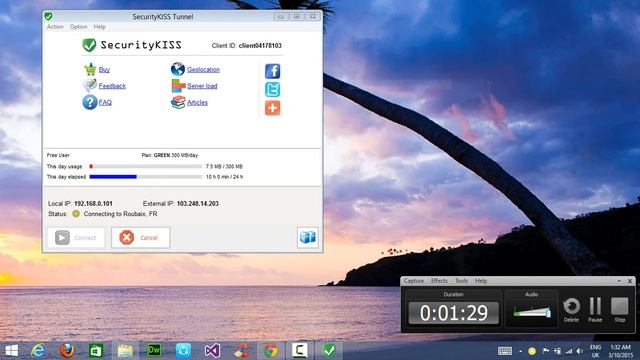Open the Capture menu in the recorder
Viewport: 640px width, 360px height.
pyautogui.click(x=414, y=281)
